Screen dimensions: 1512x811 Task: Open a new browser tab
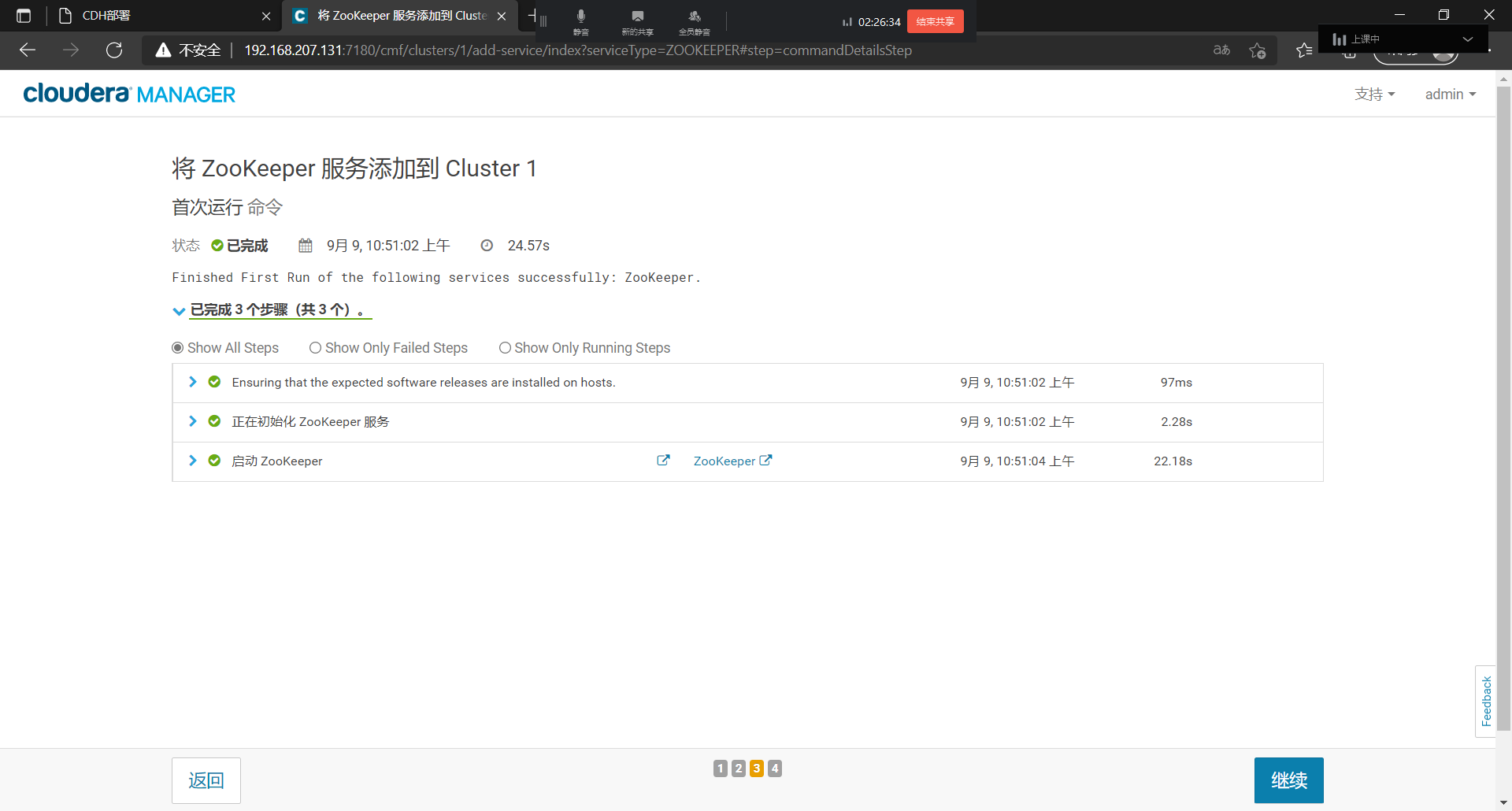[x=532, y=15]
